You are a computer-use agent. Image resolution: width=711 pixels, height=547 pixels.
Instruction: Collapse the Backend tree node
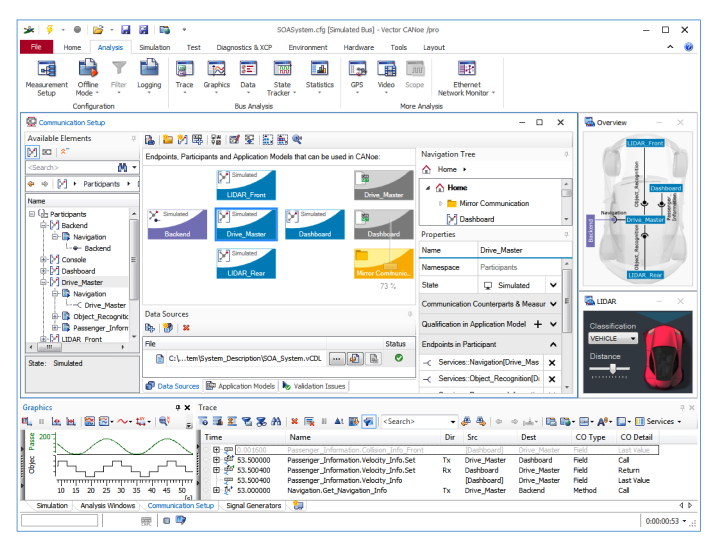[44, 226]
